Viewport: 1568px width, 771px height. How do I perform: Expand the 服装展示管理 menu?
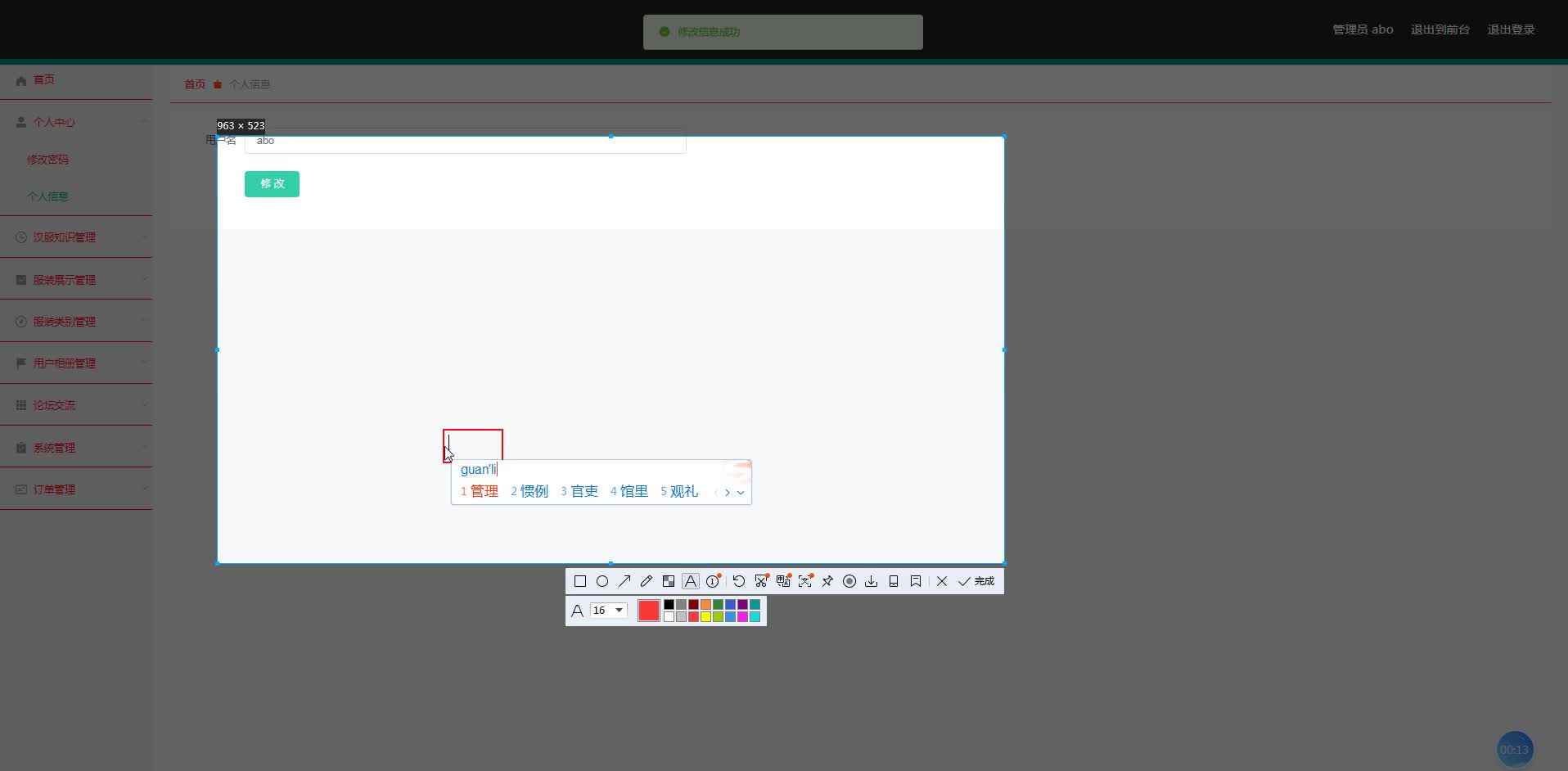click(76, 280)
